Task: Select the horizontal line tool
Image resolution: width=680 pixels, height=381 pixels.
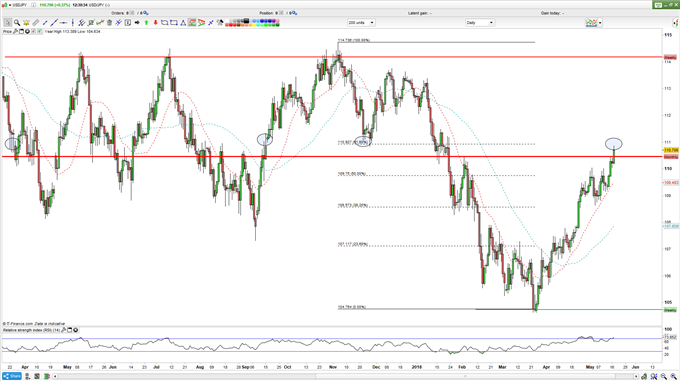Action: click(x=63, y=23)
